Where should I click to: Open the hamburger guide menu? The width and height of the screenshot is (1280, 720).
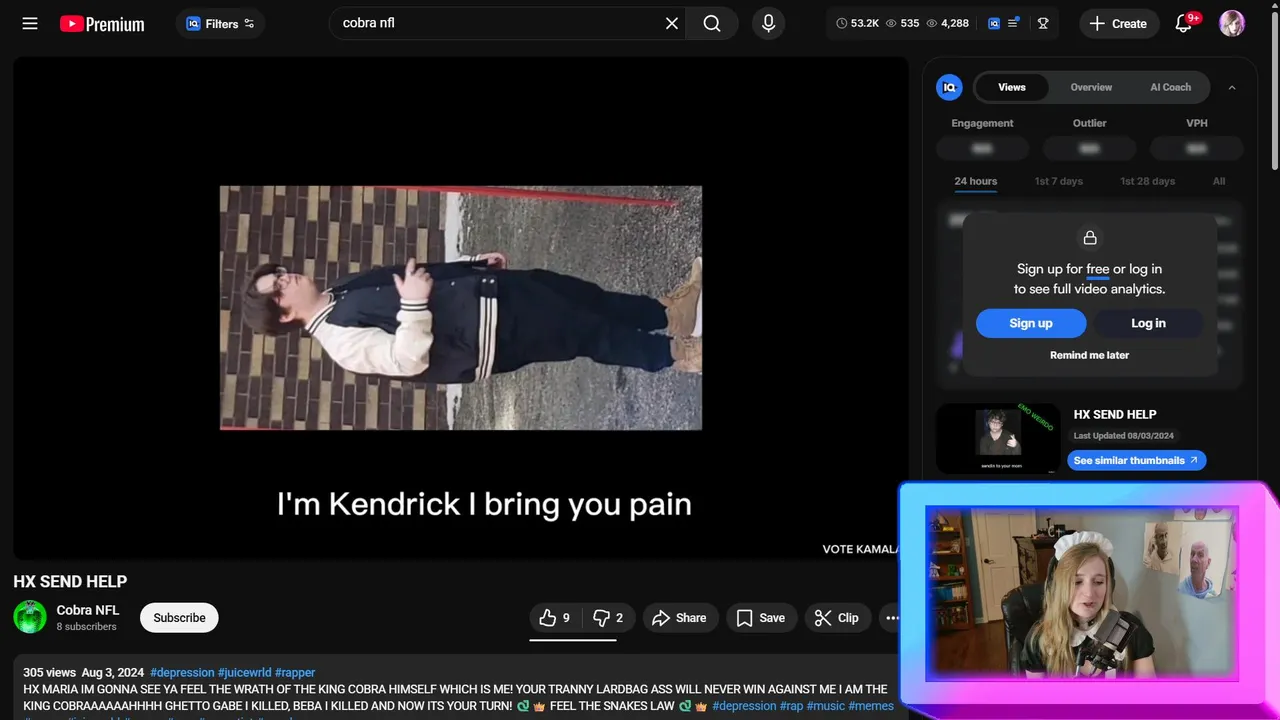[x=30, y=23]
